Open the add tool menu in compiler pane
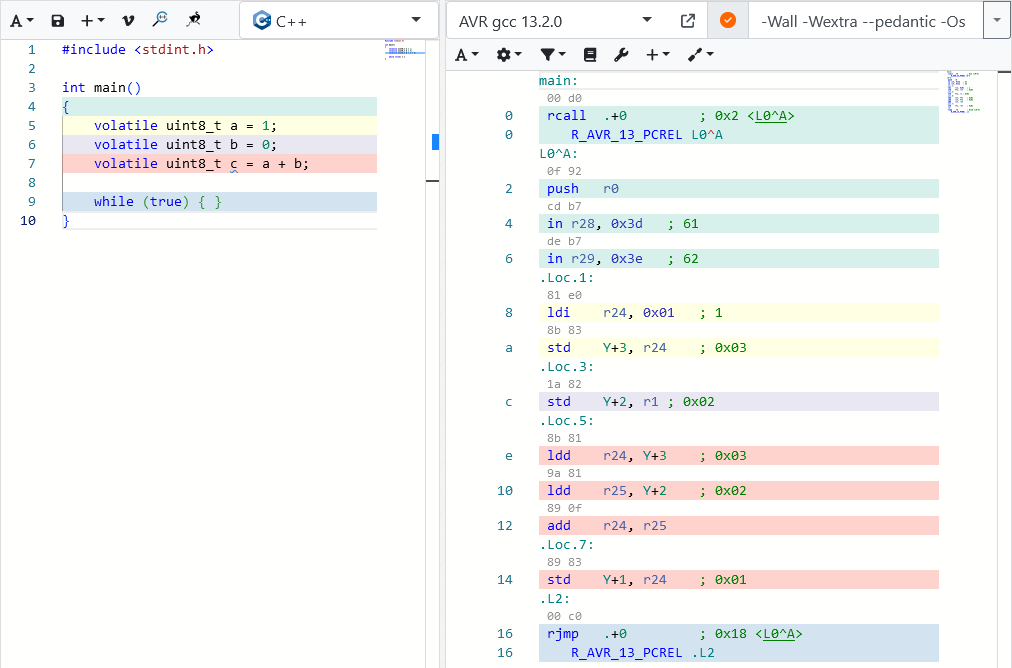This screenshot has width=1012, height=668. tap(657, 55)
